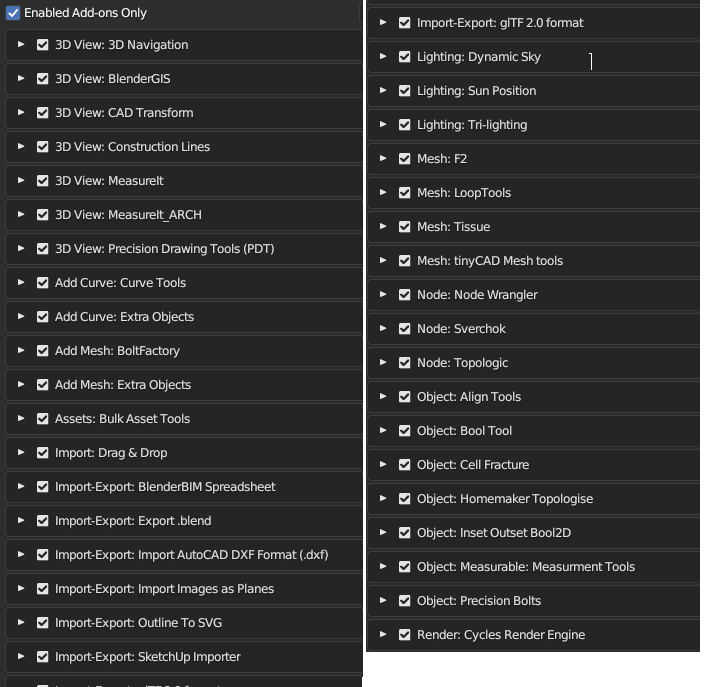Screen dimensions: 707x687
Task: Uncheck the Node: Topologic add-on checkbox
Action: click(x=404, y=363)
